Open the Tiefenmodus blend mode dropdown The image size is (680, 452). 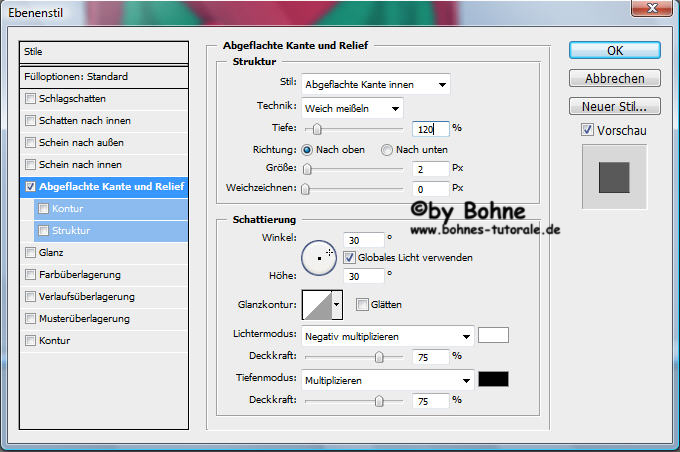pos(387,380)
